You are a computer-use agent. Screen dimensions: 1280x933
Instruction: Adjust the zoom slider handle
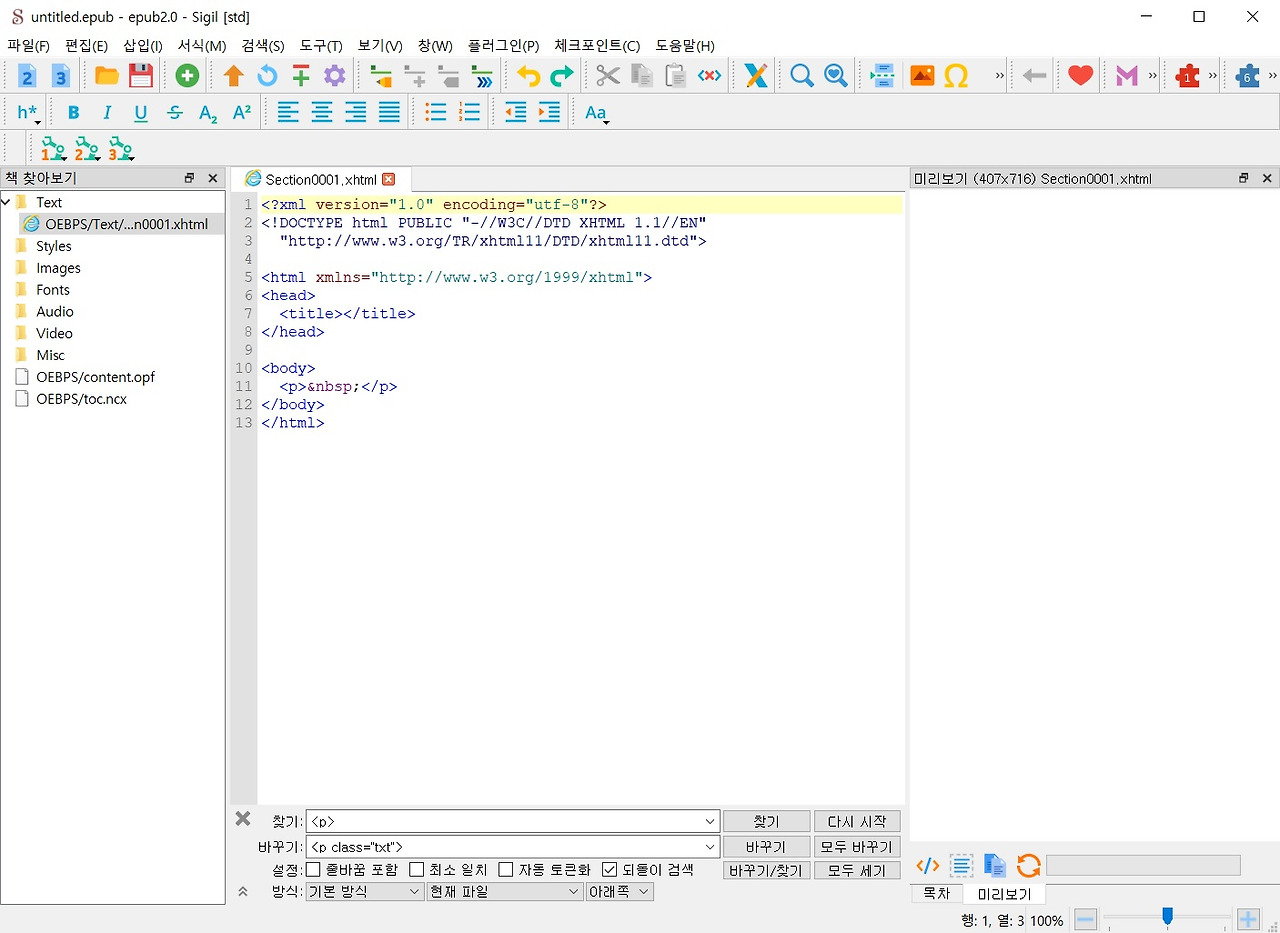[x=1167, y=917]
